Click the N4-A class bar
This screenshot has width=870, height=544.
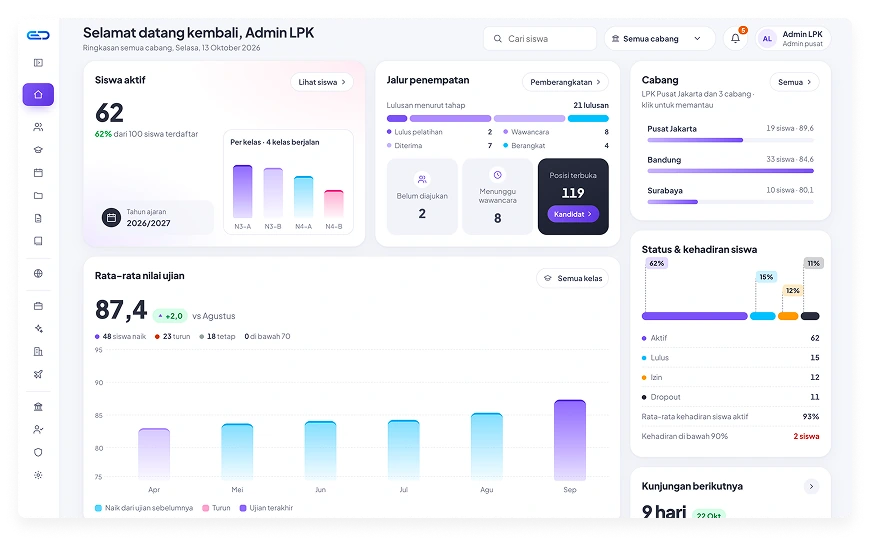304,197
